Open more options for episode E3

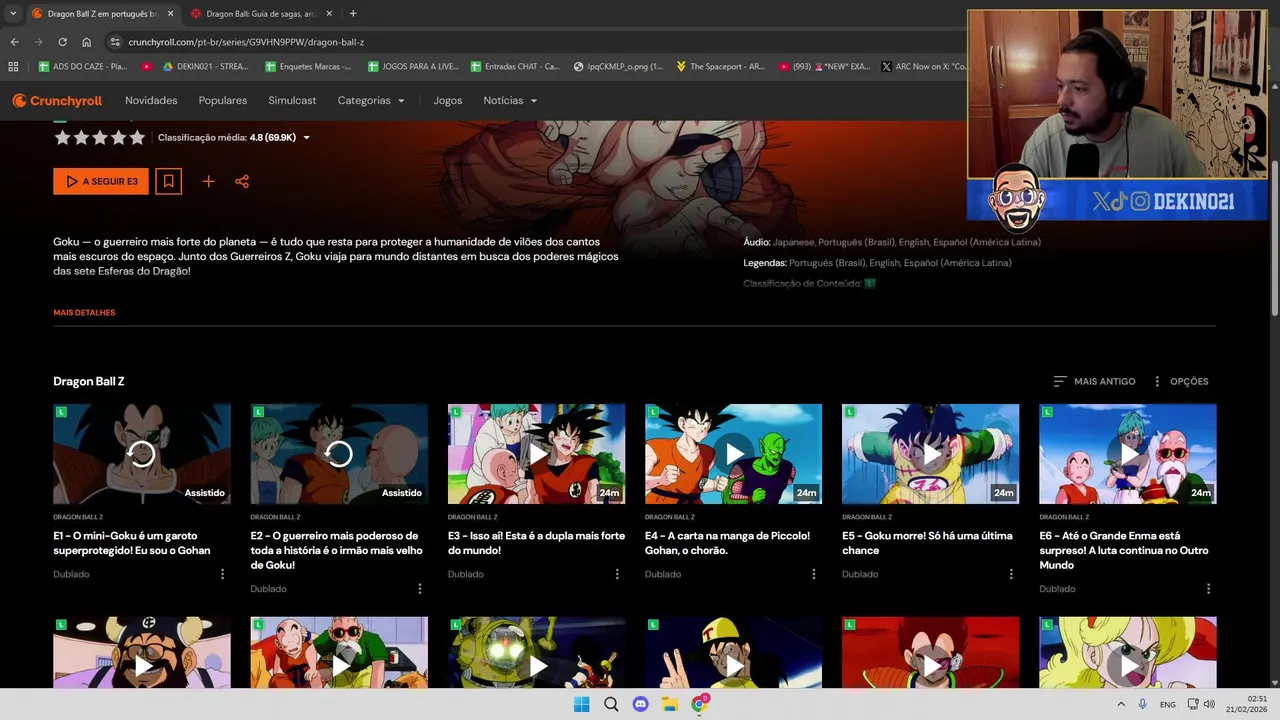click(617, 574)
